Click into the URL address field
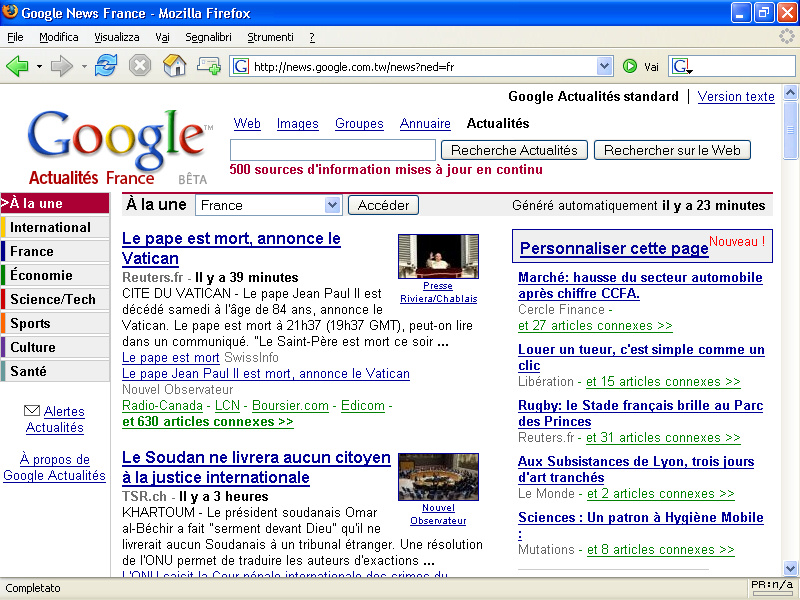 pos(423,66)
